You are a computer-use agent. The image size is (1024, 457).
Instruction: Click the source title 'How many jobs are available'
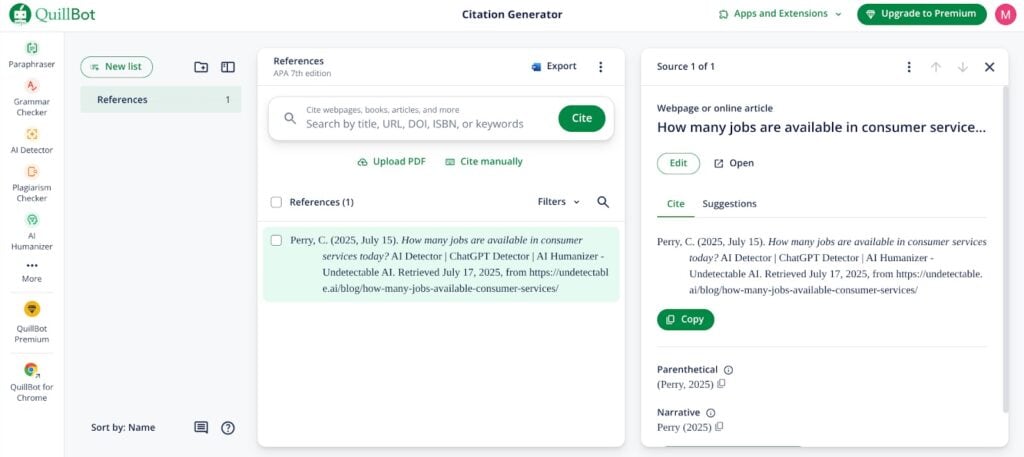(822, 128)
